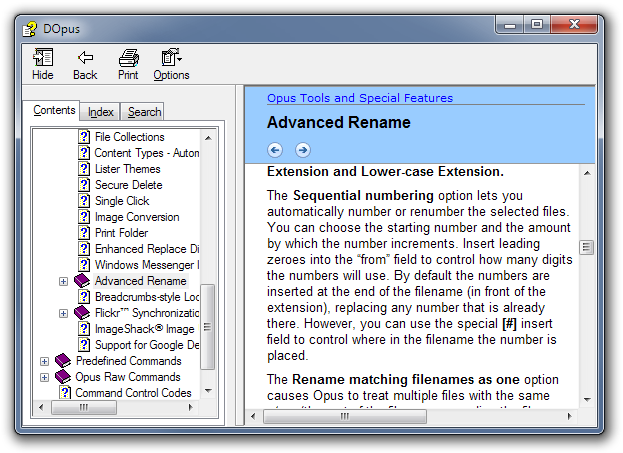Click the Enhanced Replace topic icon
This screenshot has width=623, height=453.
click(84, 249)
